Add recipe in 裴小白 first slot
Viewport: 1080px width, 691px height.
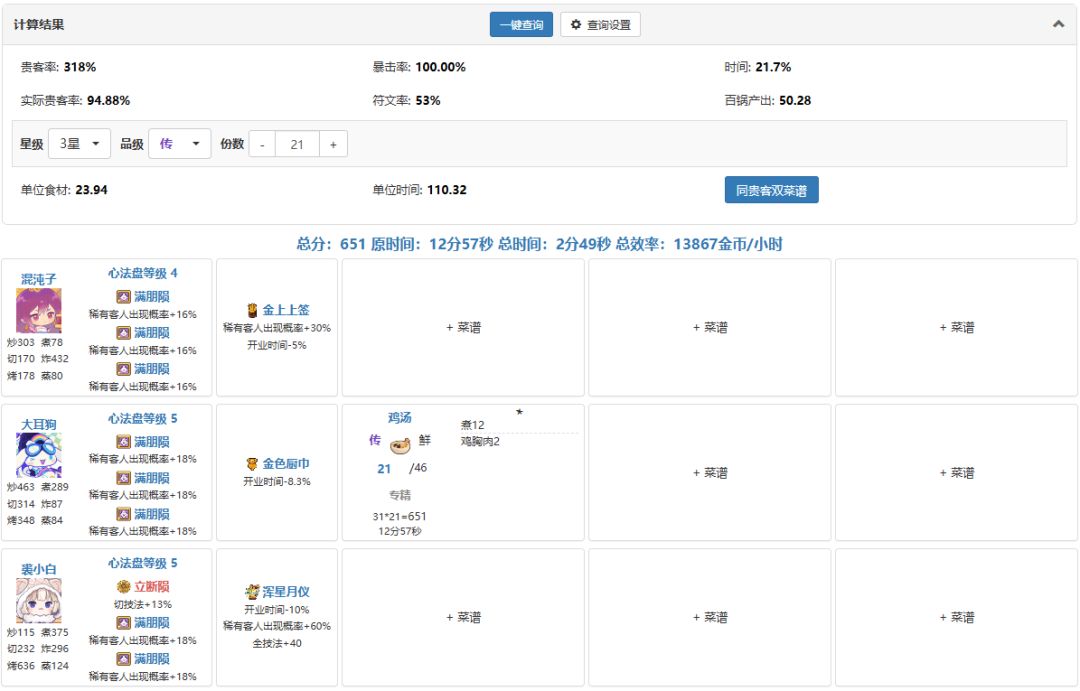[x=463, y=617]
